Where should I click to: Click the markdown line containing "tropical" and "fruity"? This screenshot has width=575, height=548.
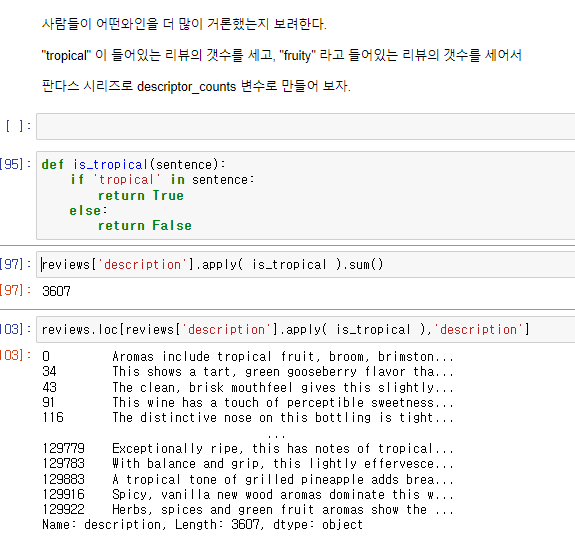coord(282,55)
